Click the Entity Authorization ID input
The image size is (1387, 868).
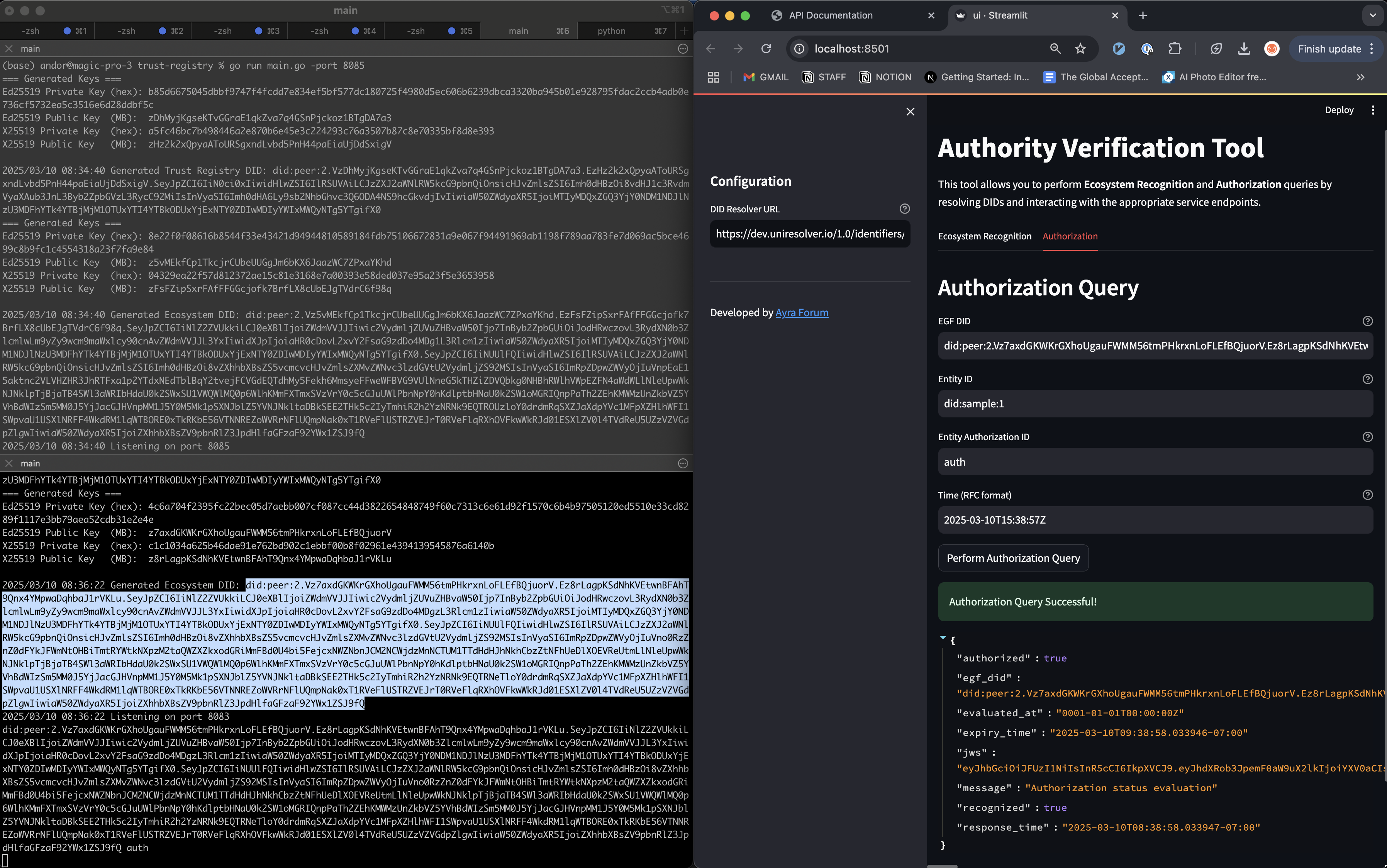[1155, 461]
